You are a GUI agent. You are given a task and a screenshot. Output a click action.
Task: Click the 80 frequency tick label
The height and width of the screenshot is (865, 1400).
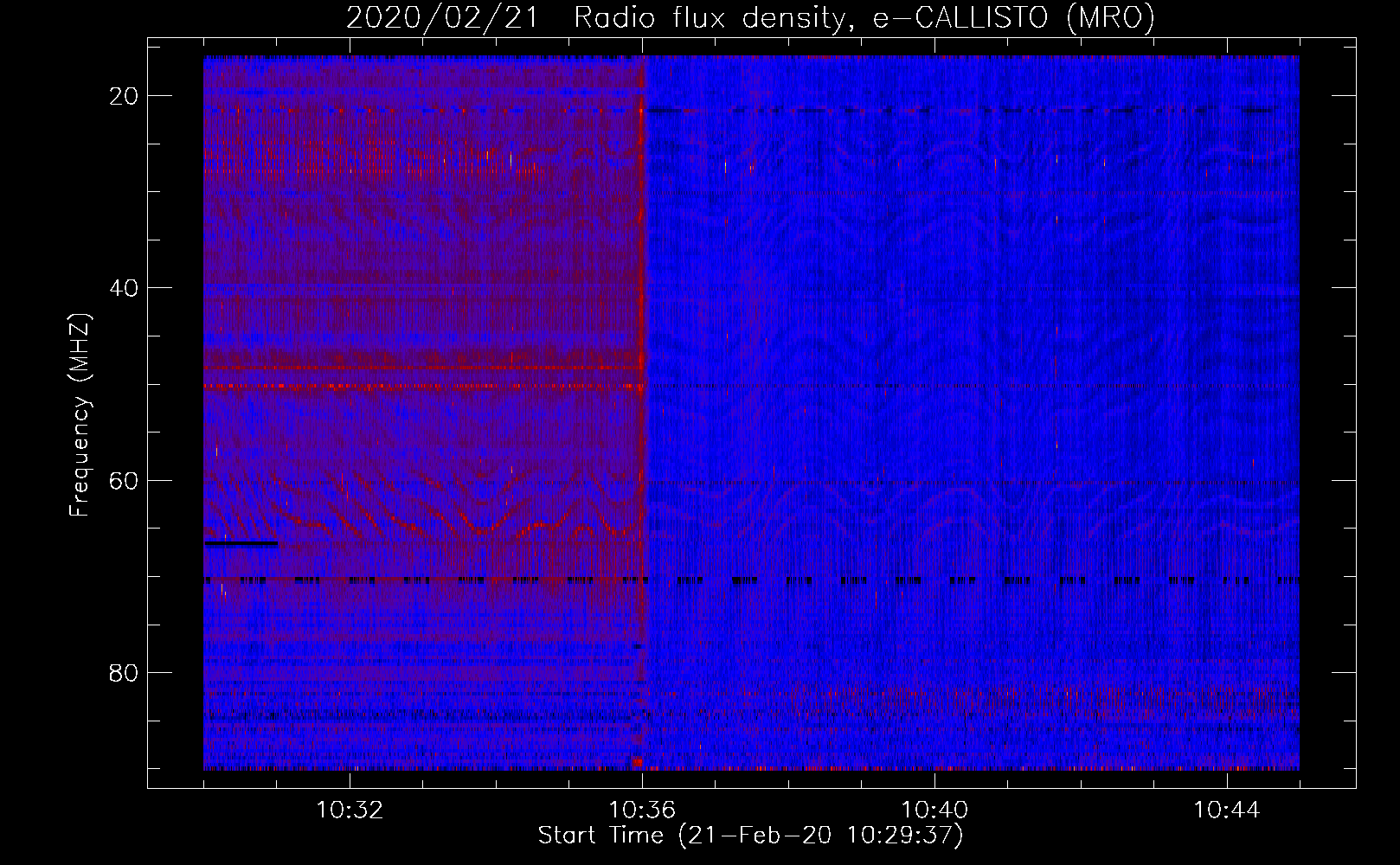[x=125, y=672]
